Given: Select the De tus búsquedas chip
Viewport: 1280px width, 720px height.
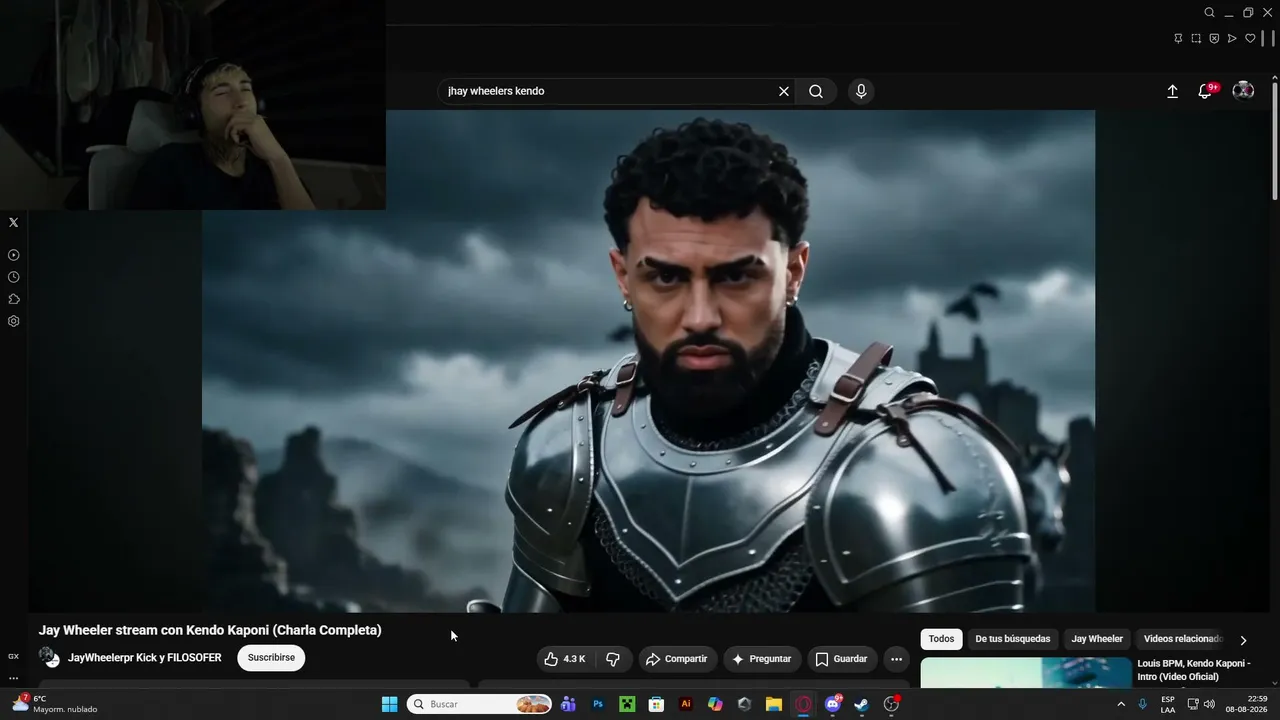Looking at the screenshot, I should [x=1013, y=639].
